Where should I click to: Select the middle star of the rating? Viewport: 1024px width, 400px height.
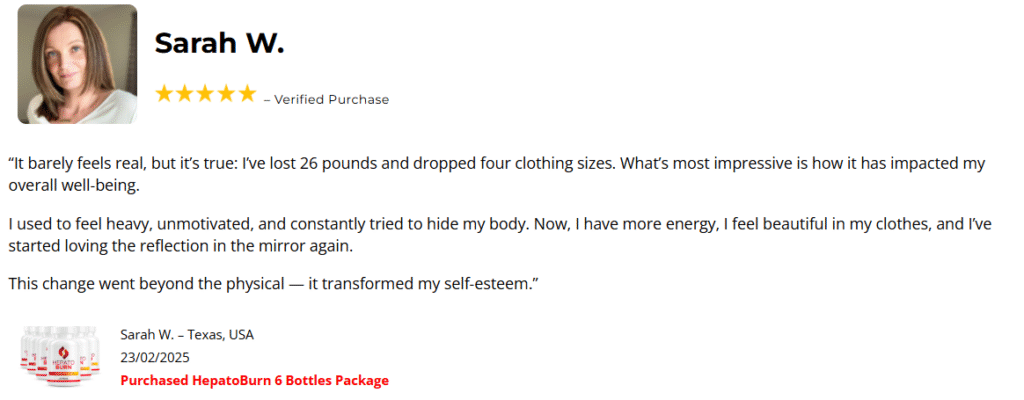(x=206, y=94)
